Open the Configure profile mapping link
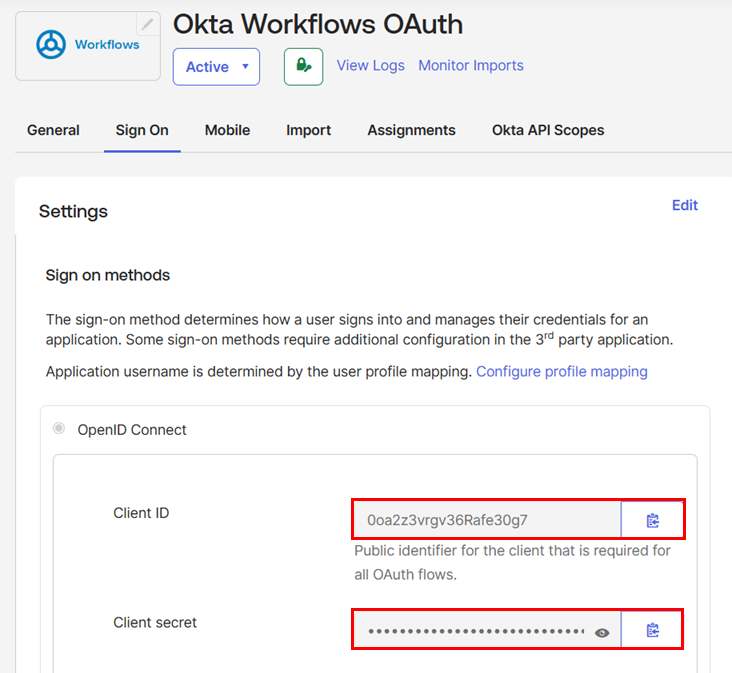The height and width of the screenshot is (673, 732). pos(561,371)
